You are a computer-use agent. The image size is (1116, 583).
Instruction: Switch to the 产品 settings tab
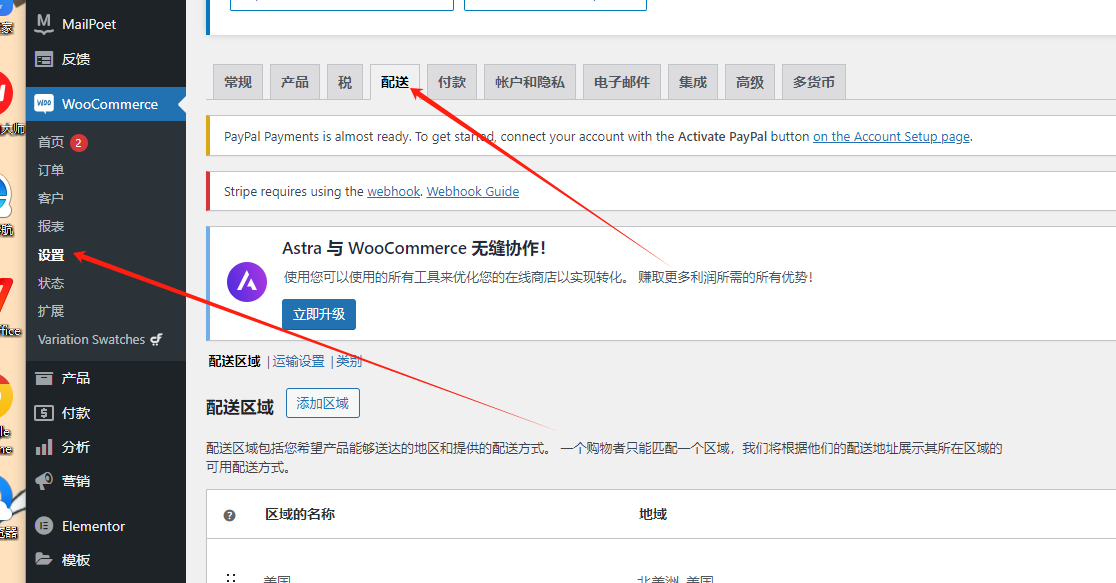pos(295,82)
